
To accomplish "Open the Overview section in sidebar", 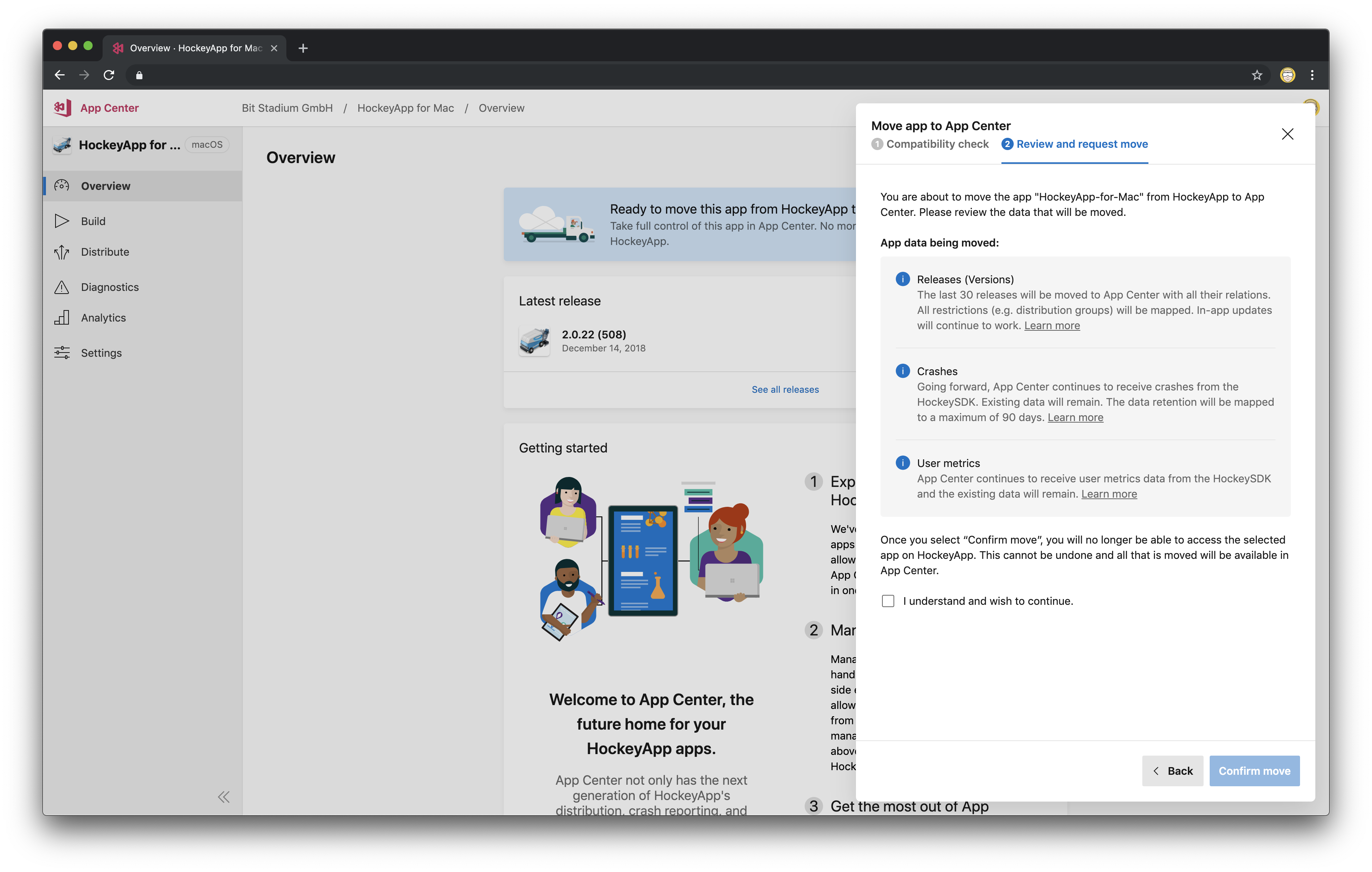I will (x=105, y=186).
